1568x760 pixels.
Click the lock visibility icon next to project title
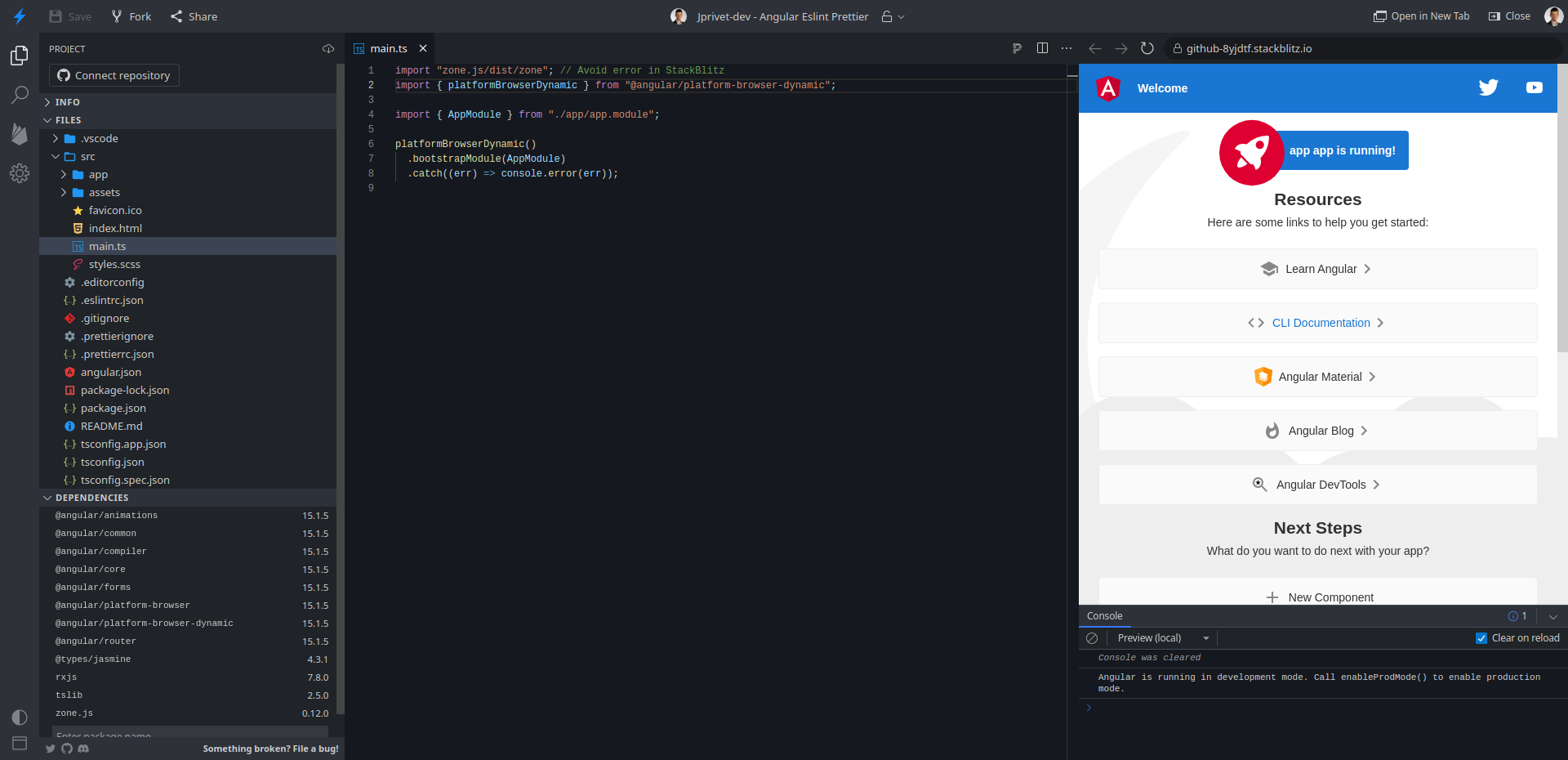[x=887, y=16]
